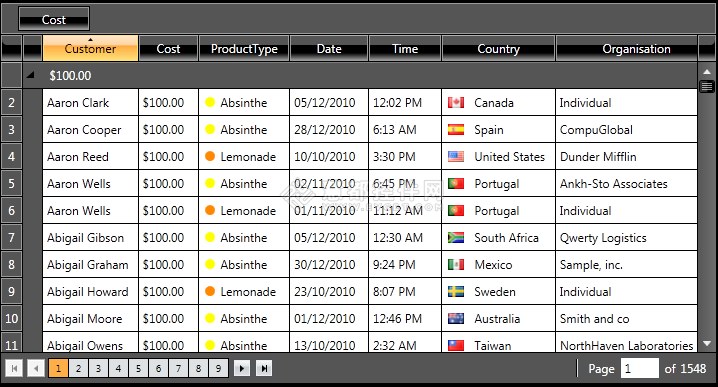Open page 6 in the pager
The image size is (718, 387).
pos(158,368)
